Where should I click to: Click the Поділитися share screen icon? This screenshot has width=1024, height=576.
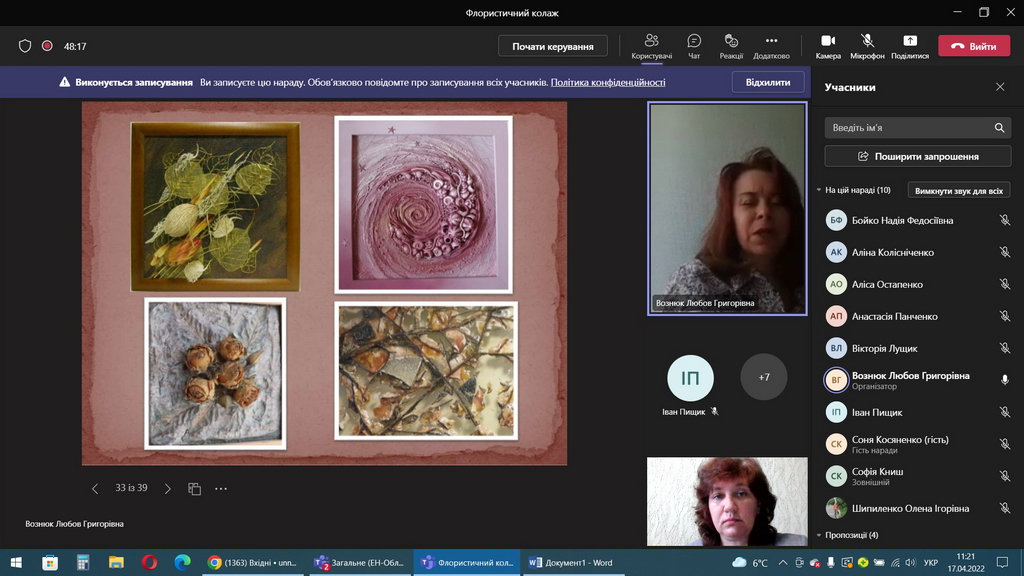(910, 41)
